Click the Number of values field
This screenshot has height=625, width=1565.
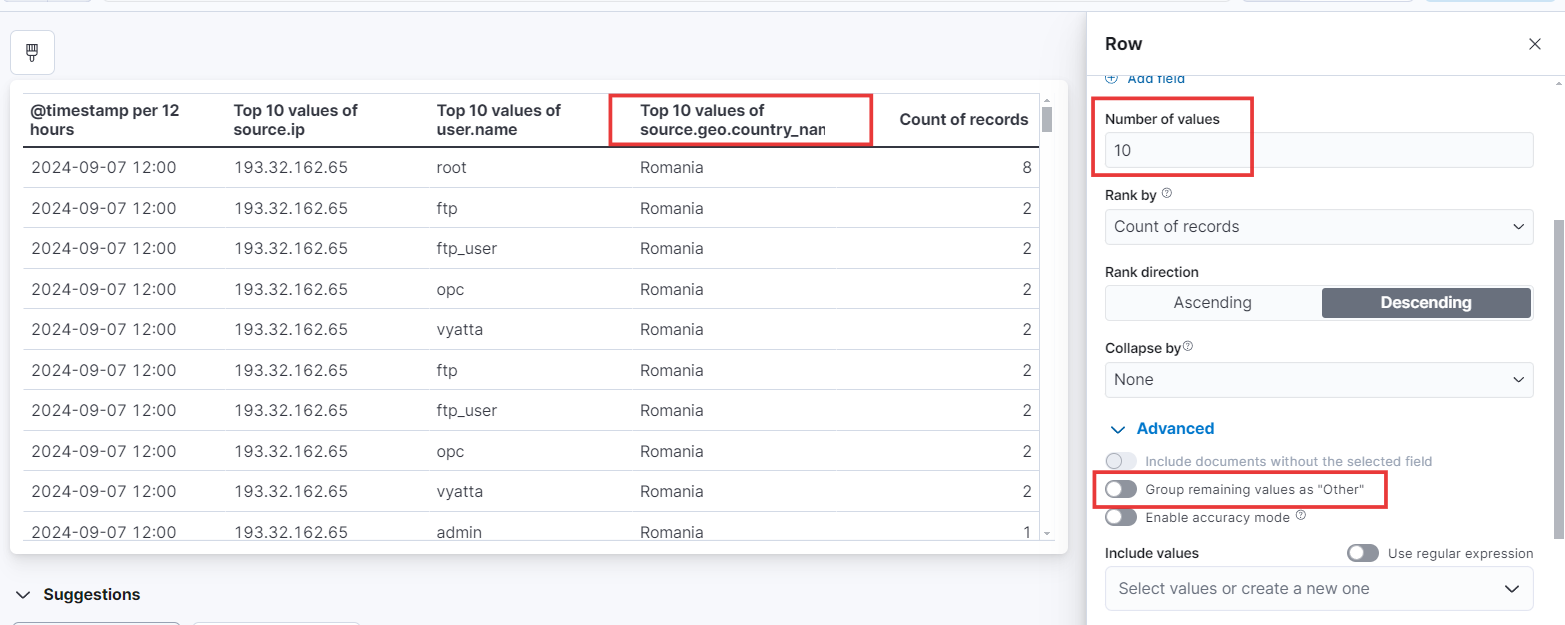click(1319, 150)
